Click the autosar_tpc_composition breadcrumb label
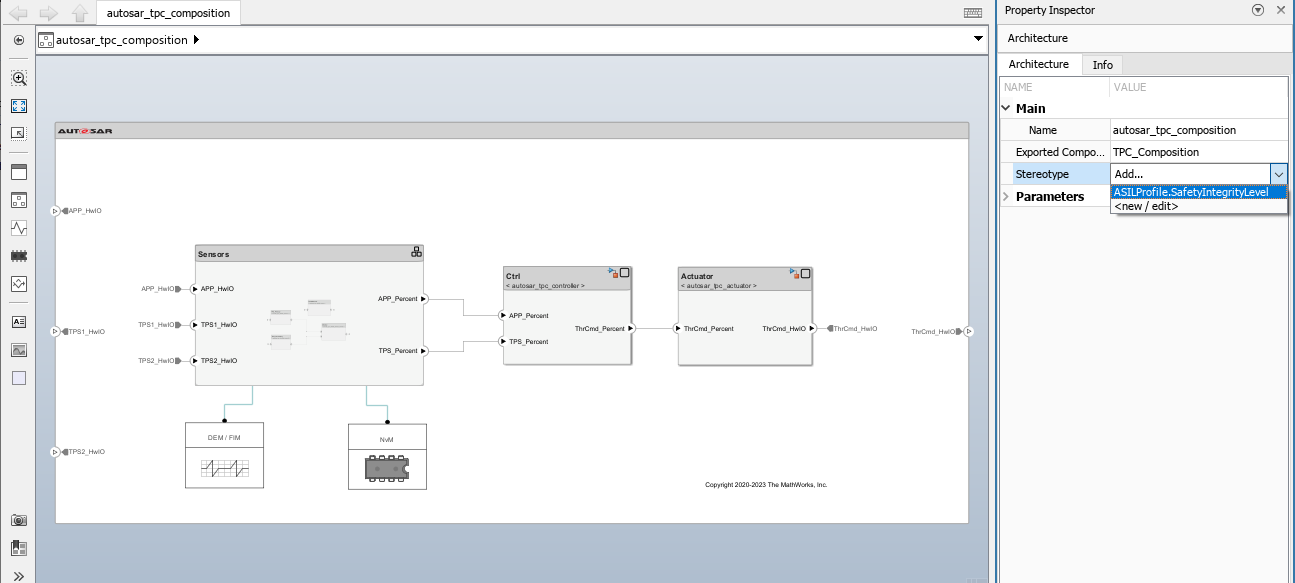Screen dimensions: 1295x583 click(123, 40)
